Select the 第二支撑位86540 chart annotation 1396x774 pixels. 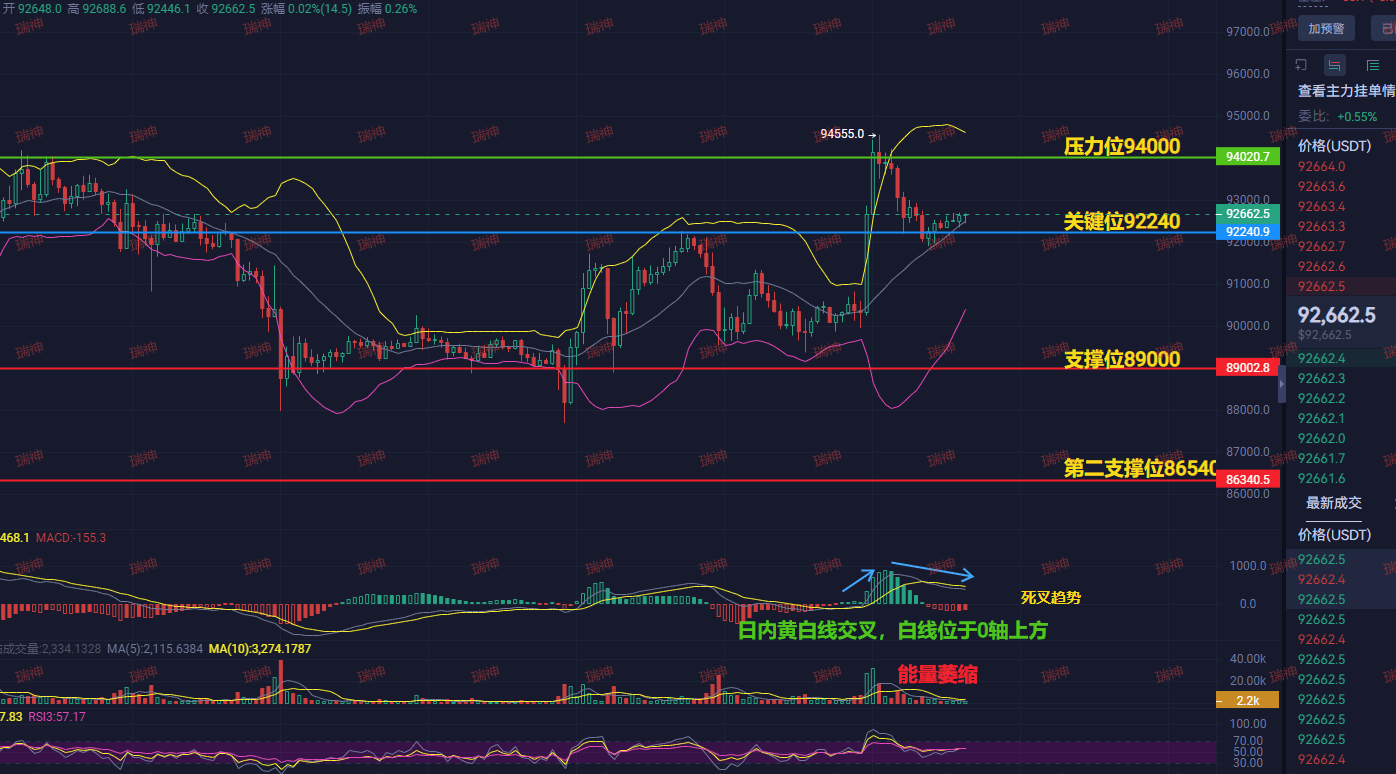1139,467
